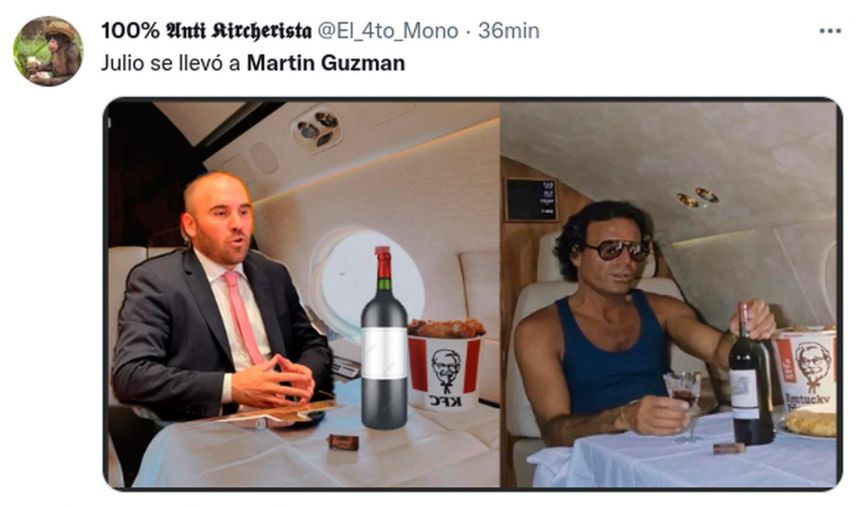The image size is (862, 508).
Task: Click the bold "Martin Guzman" text
Action: [x=325, y=63]
